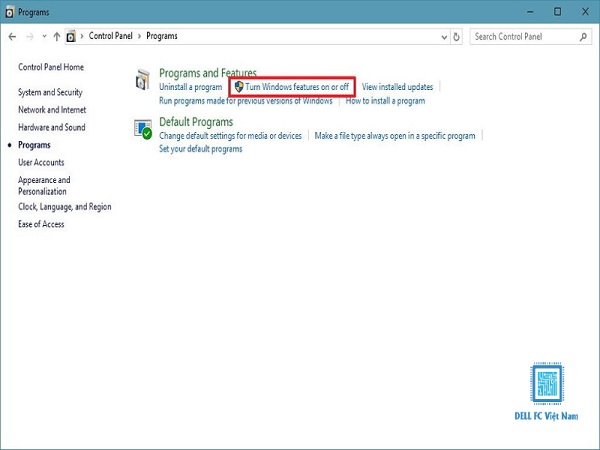Open the Recent locations dropdown arrow
This screenshot has width=600, height=450.
tap(44, 37)
